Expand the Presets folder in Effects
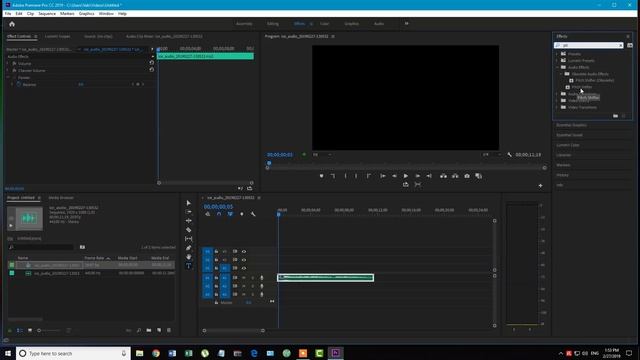Image resolution: width=640 pixels, height=360 pixels. [557, 54]
